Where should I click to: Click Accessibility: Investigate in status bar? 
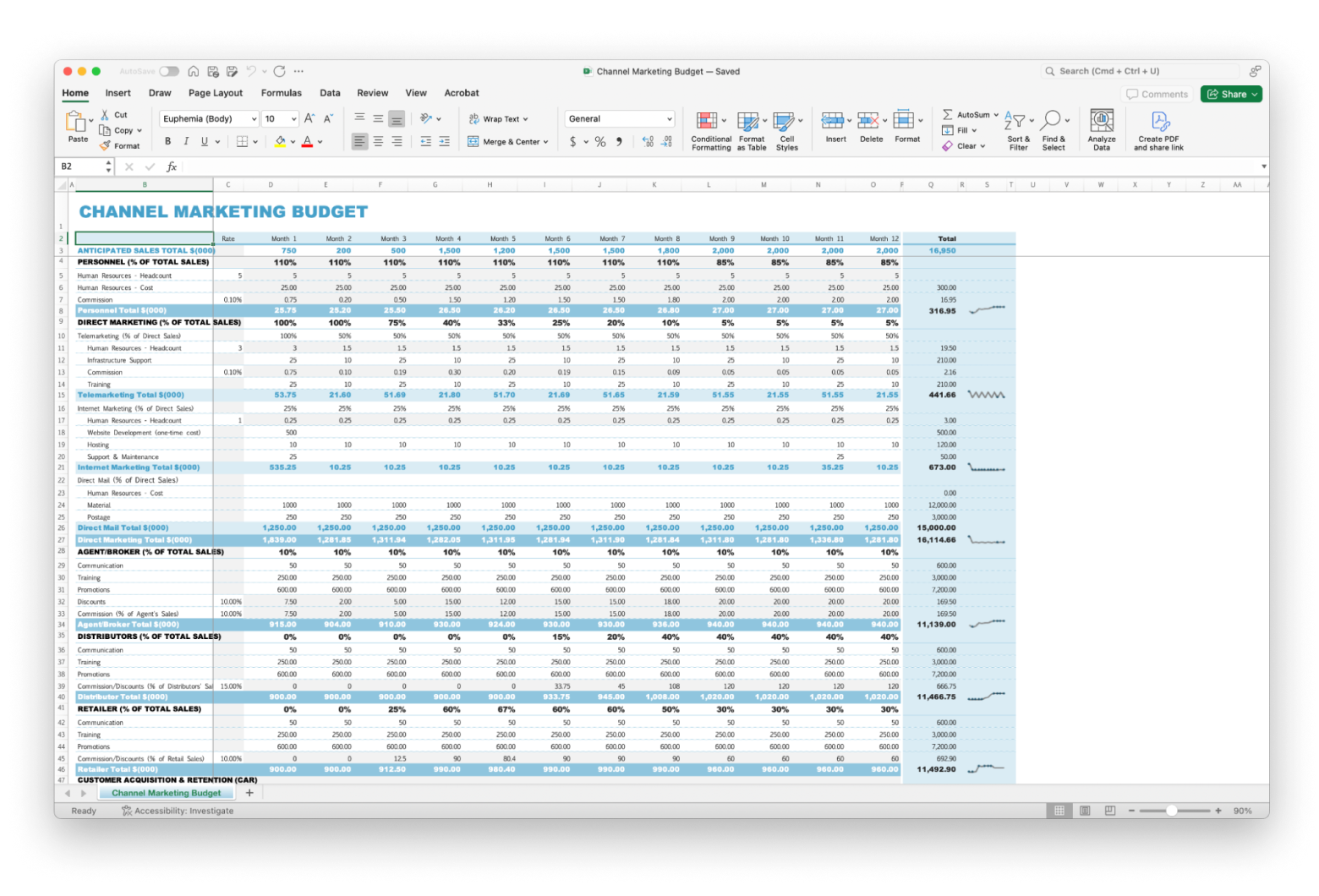[x=178, y=811]
